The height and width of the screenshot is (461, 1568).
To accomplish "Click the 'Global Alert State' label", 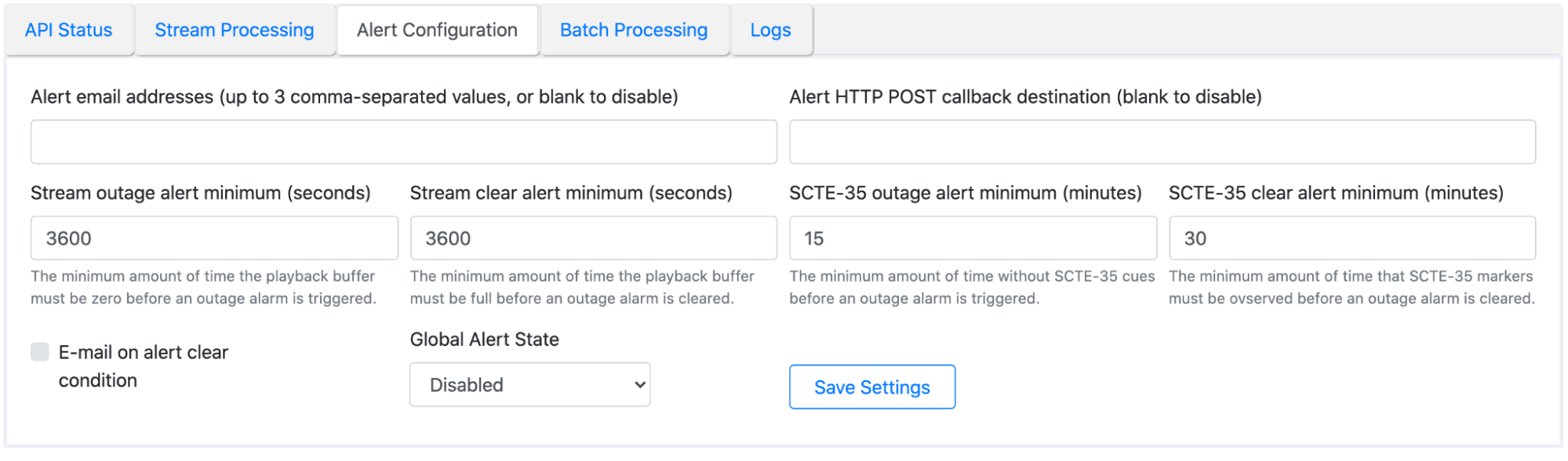I will pos(484,339).
